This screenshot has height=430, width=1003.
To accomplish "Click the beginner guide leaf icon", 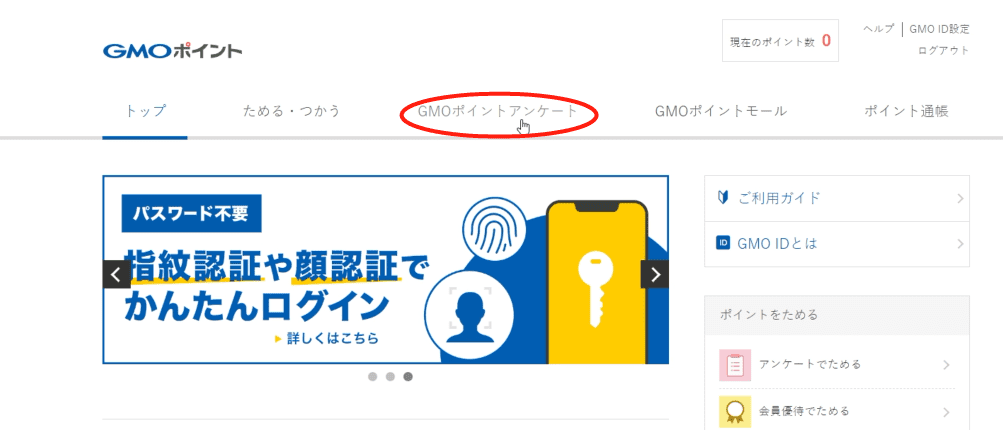I will pos(723,198).
